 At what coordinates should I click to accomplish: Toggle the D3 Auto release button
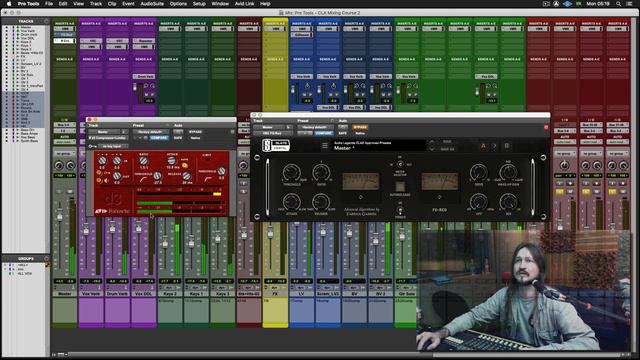[185, 165]
